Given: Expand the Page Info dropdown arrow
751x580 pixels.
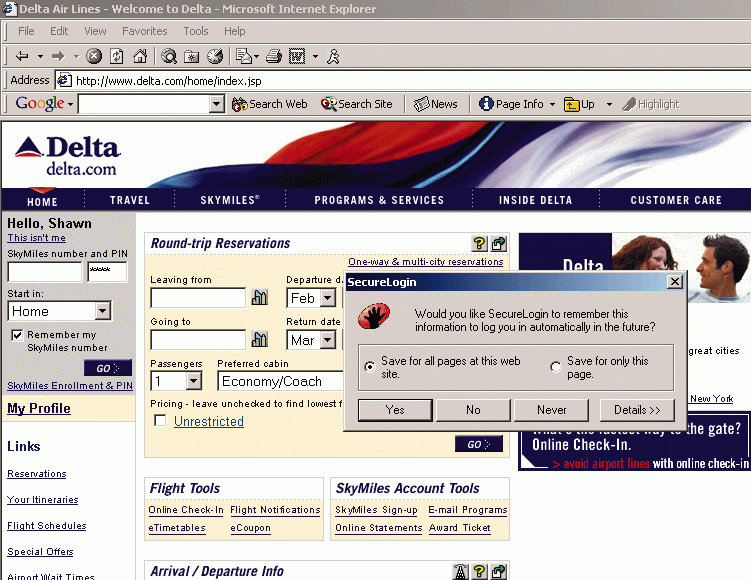Looking at the screenshot, I should 552,104.
